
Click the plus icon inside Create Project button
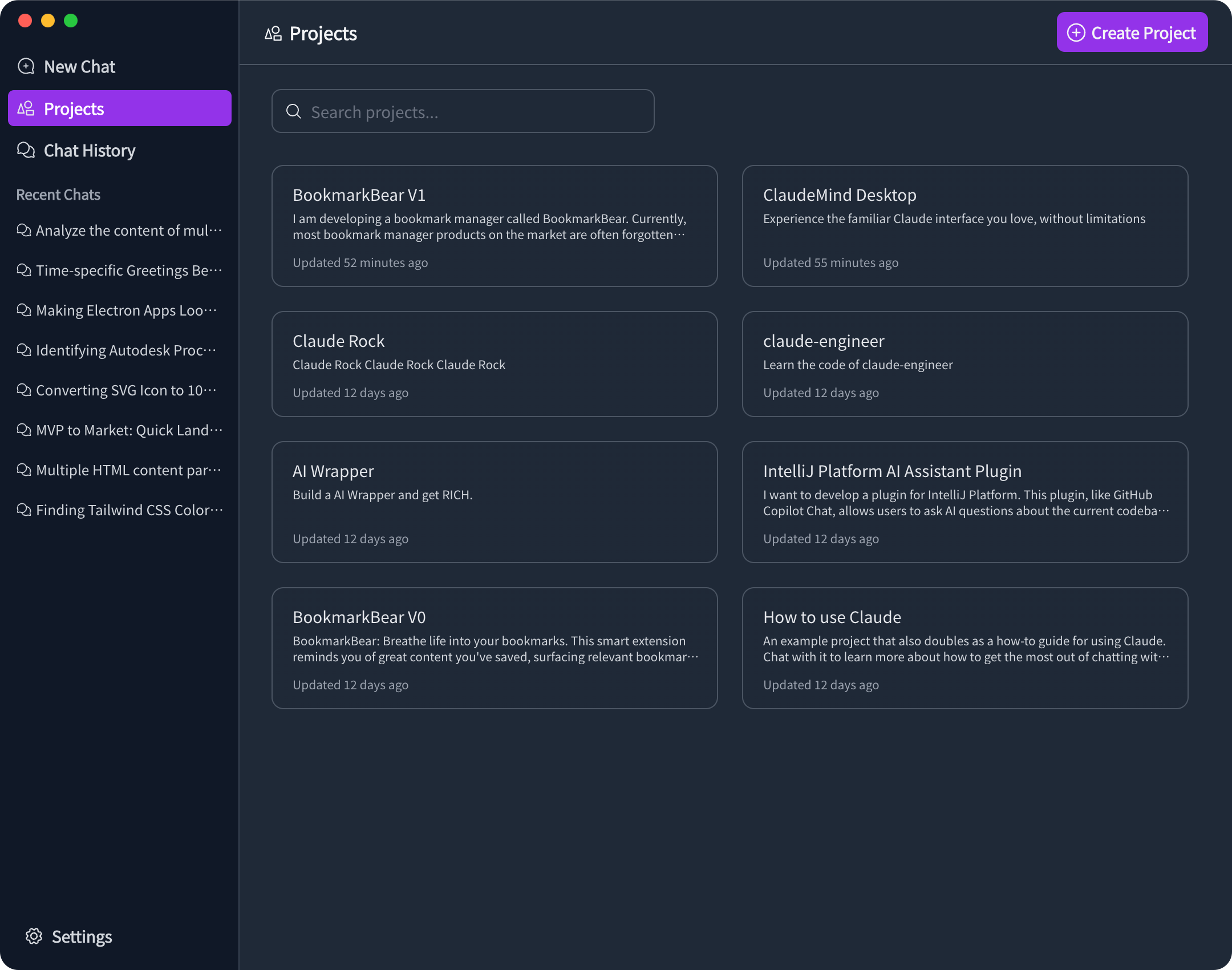click(1077, 33)
